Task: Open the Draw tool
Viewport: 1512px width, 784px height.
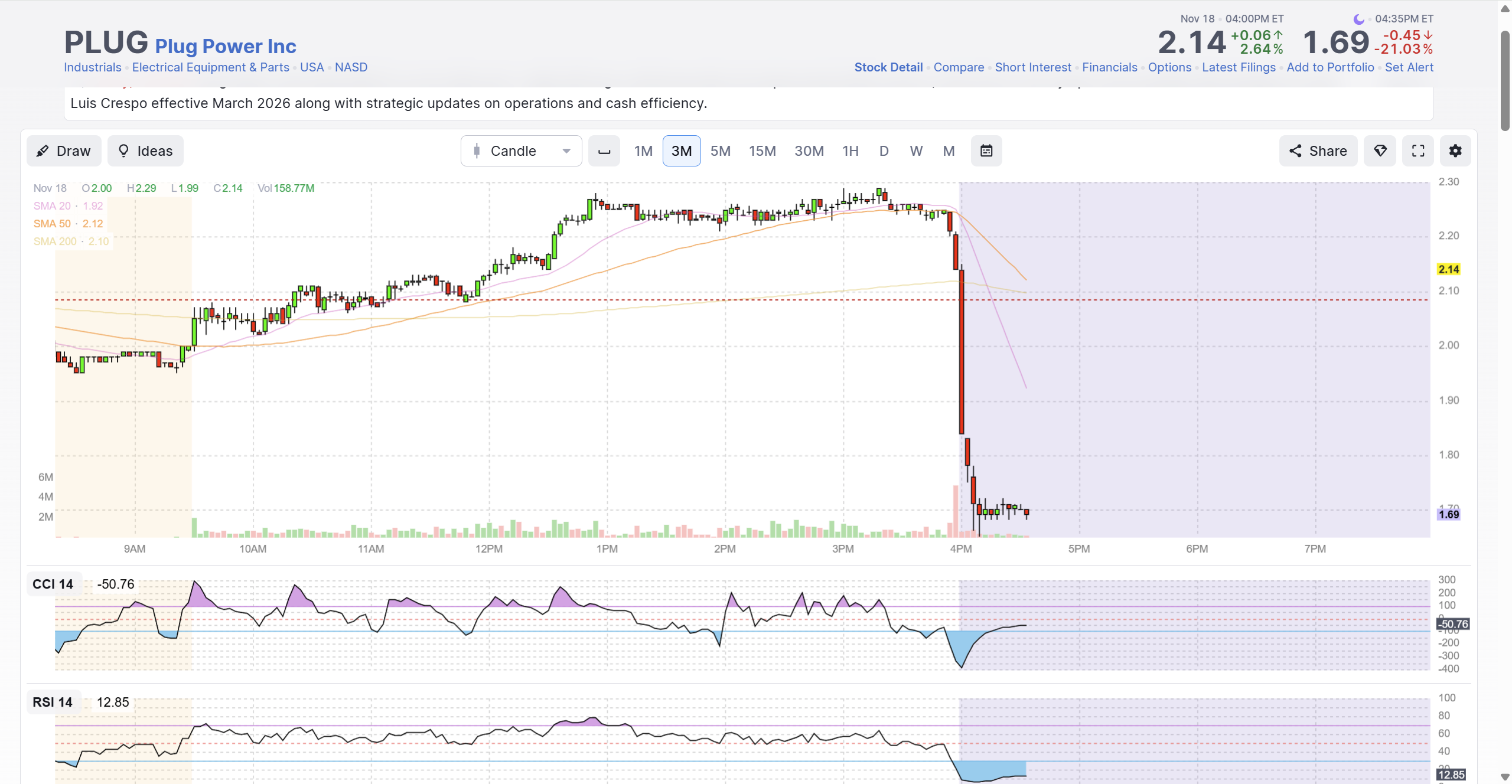Action: click(64, 151)
